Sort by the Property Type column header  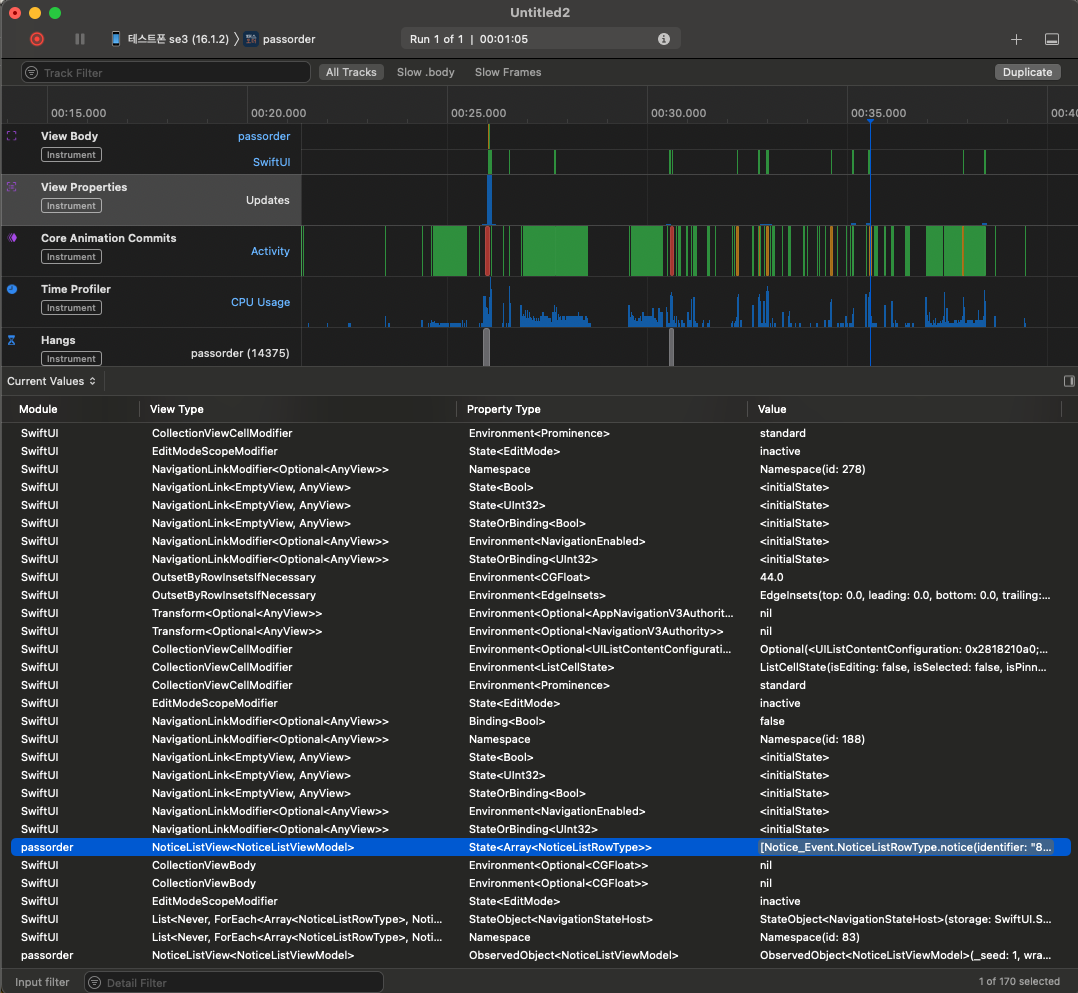click(503, 409)
